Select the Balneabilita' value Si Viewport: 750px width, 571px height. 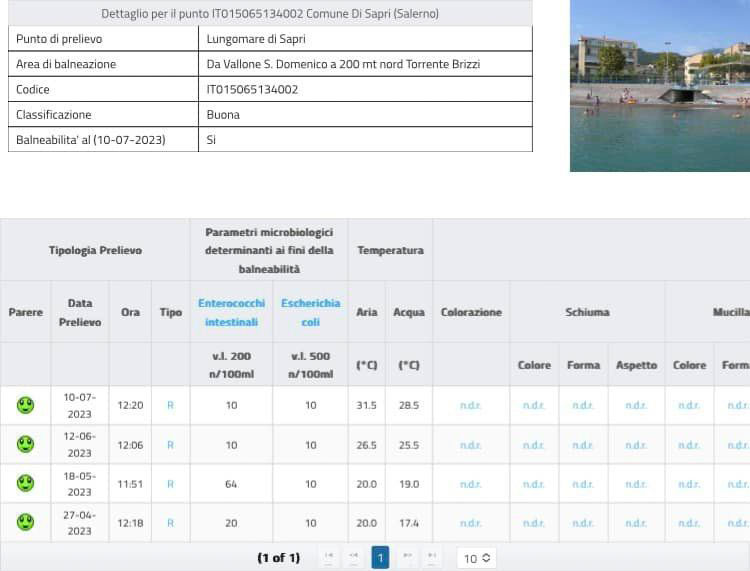point(211,140)
